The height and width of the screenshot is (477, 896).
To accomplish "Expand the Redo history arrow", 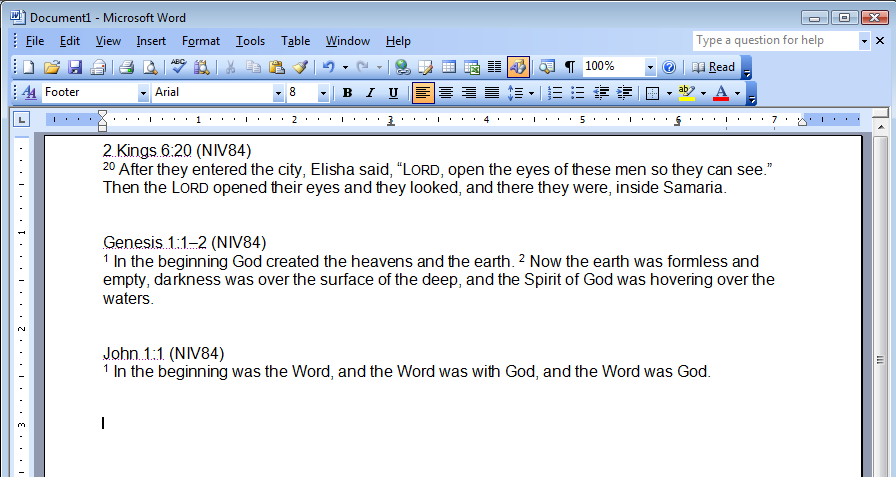I will click(379, 67).
